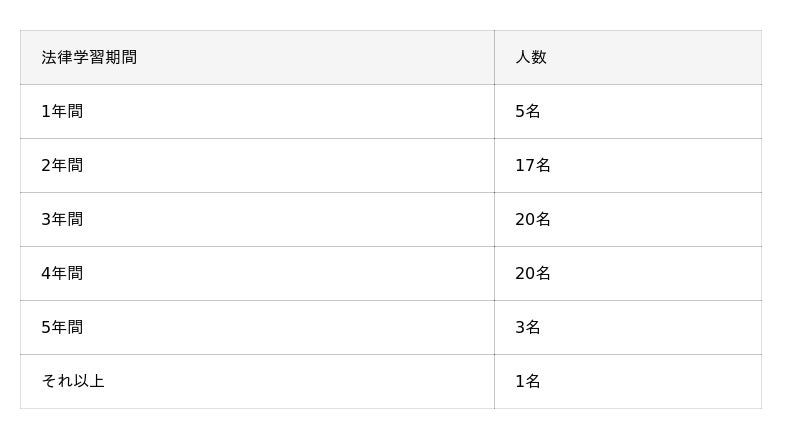Select the 20名 cell in the 3年間 row
This screenshot has width=800, height=439.
click(533, 219)
